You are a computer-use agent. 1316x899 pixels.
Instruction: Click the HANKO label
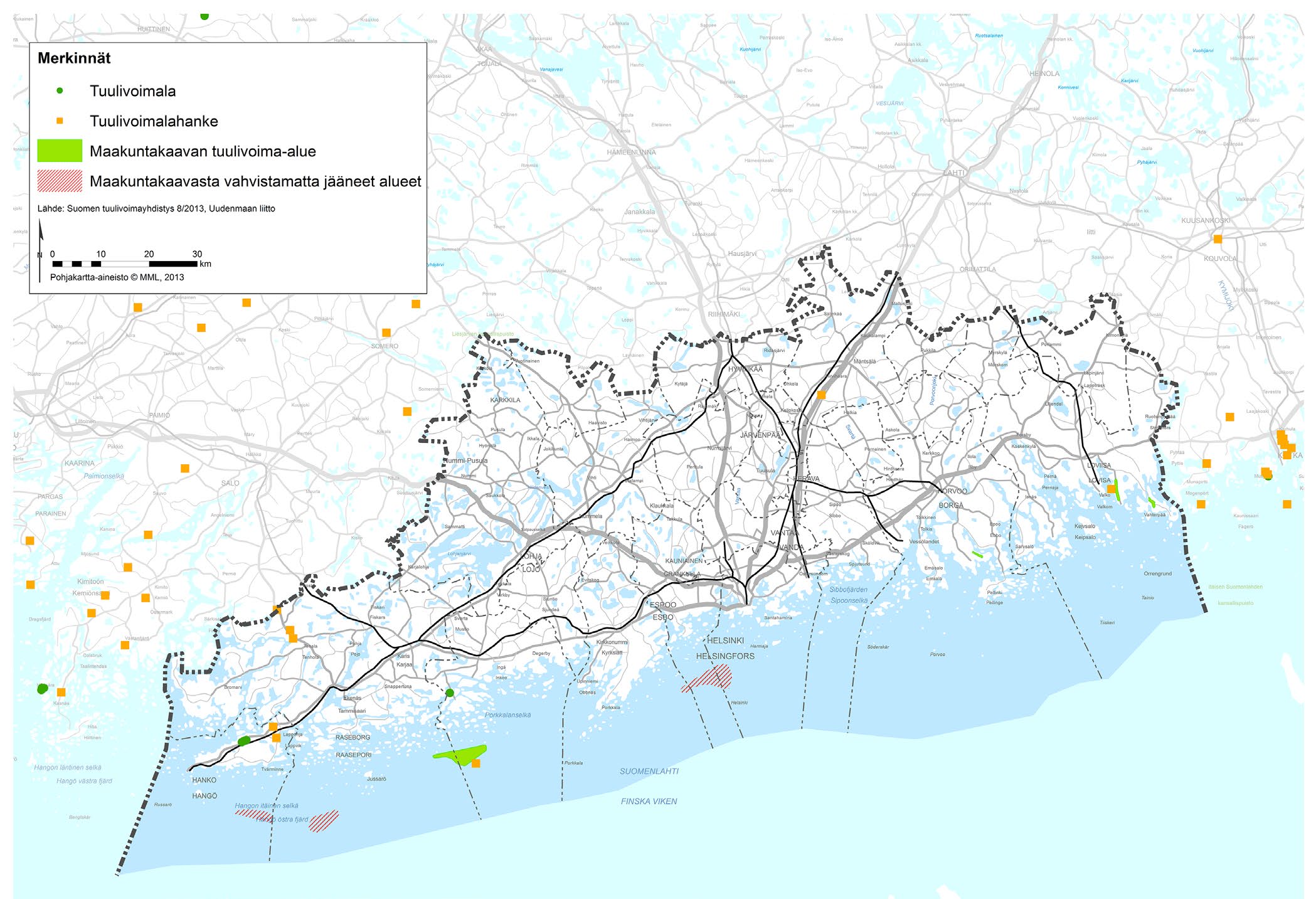204,780
